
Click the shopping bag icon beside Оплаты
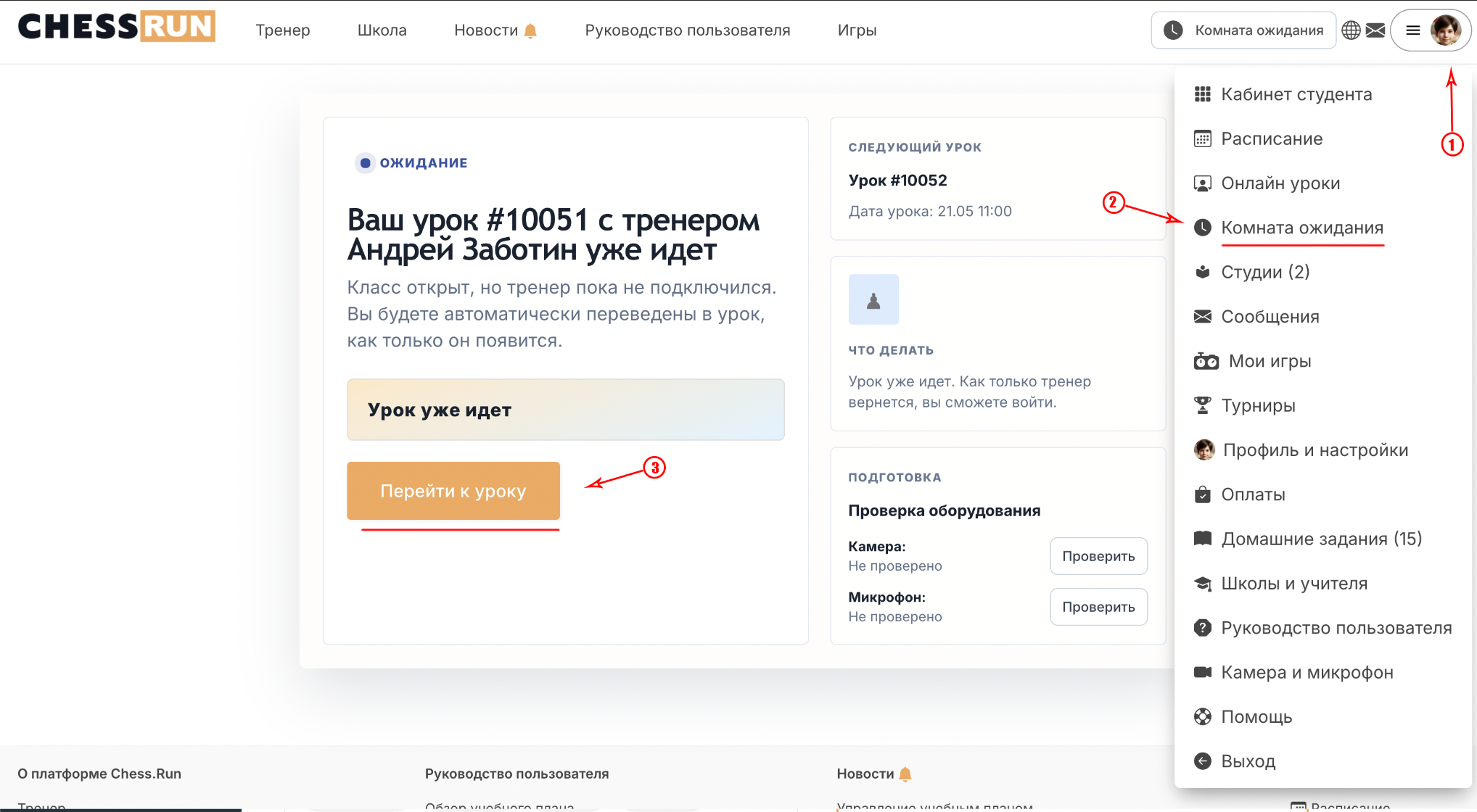1203,494
